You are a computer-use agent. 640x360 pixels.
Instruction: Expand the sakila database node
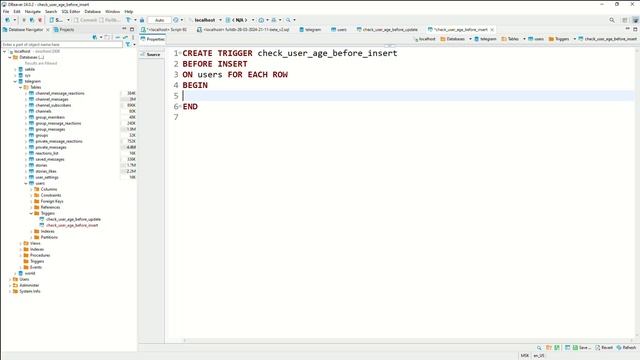pyautogui.click(x=16, y=69)
